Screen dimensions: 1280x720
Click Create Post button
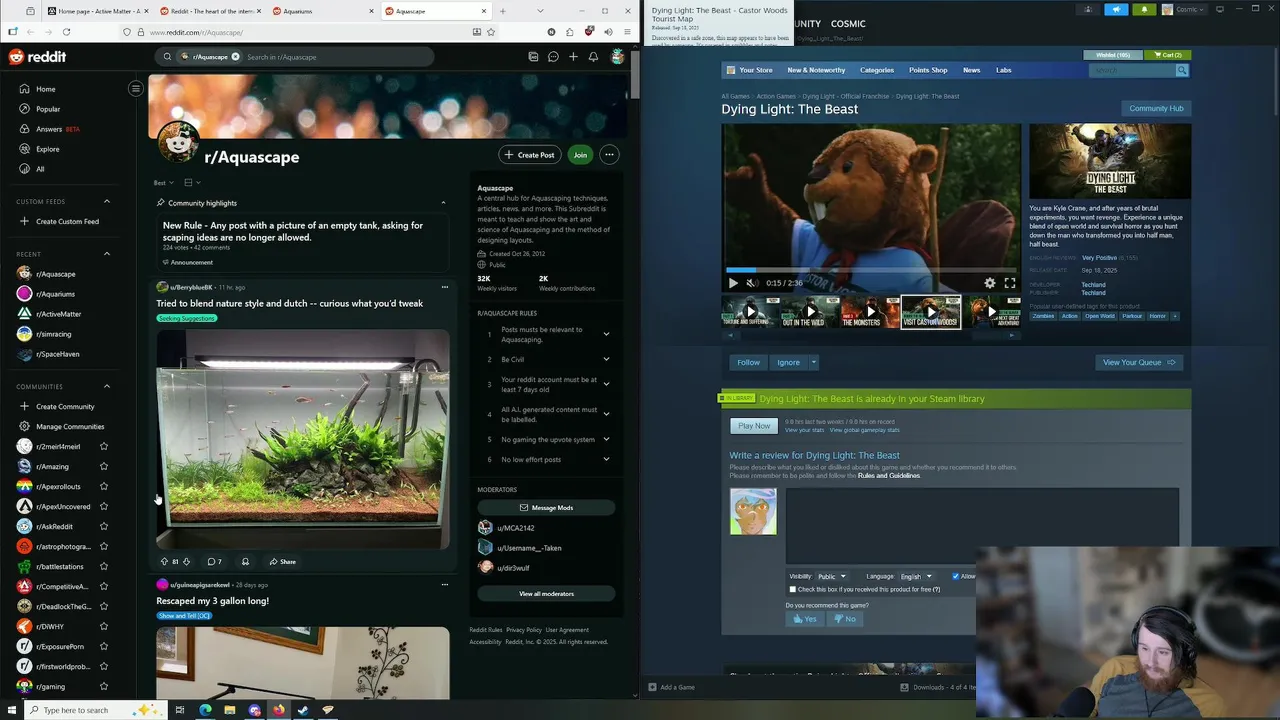click(529, 155)
